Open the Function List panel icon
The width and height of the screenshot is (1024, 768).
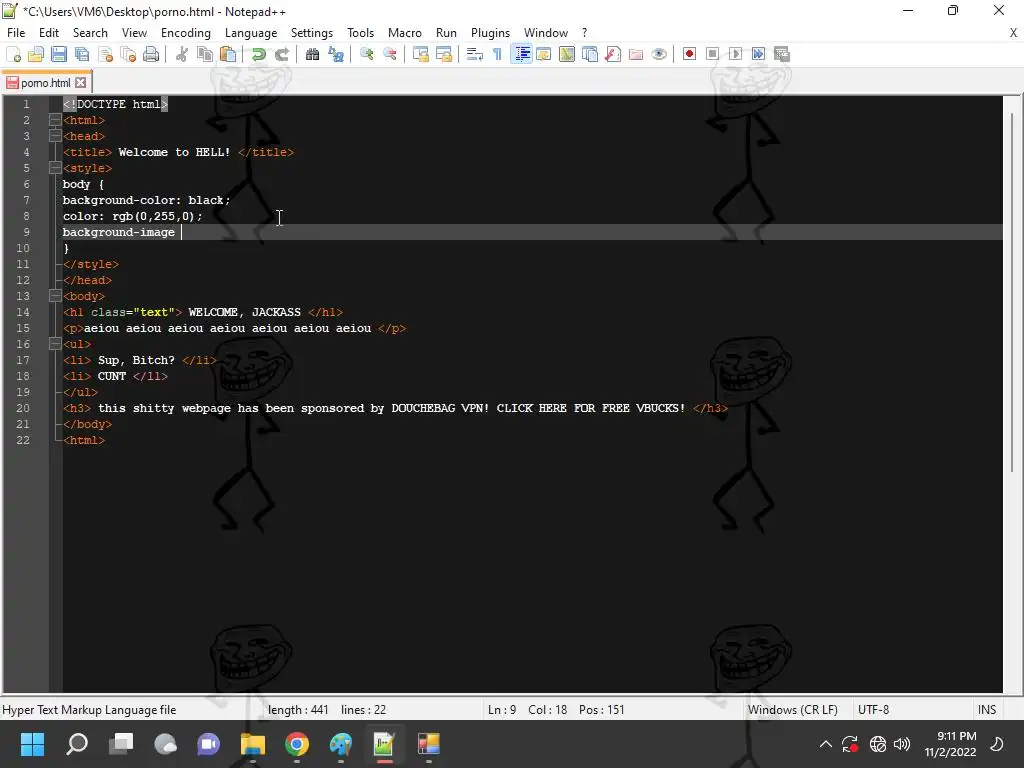[613, 54]
